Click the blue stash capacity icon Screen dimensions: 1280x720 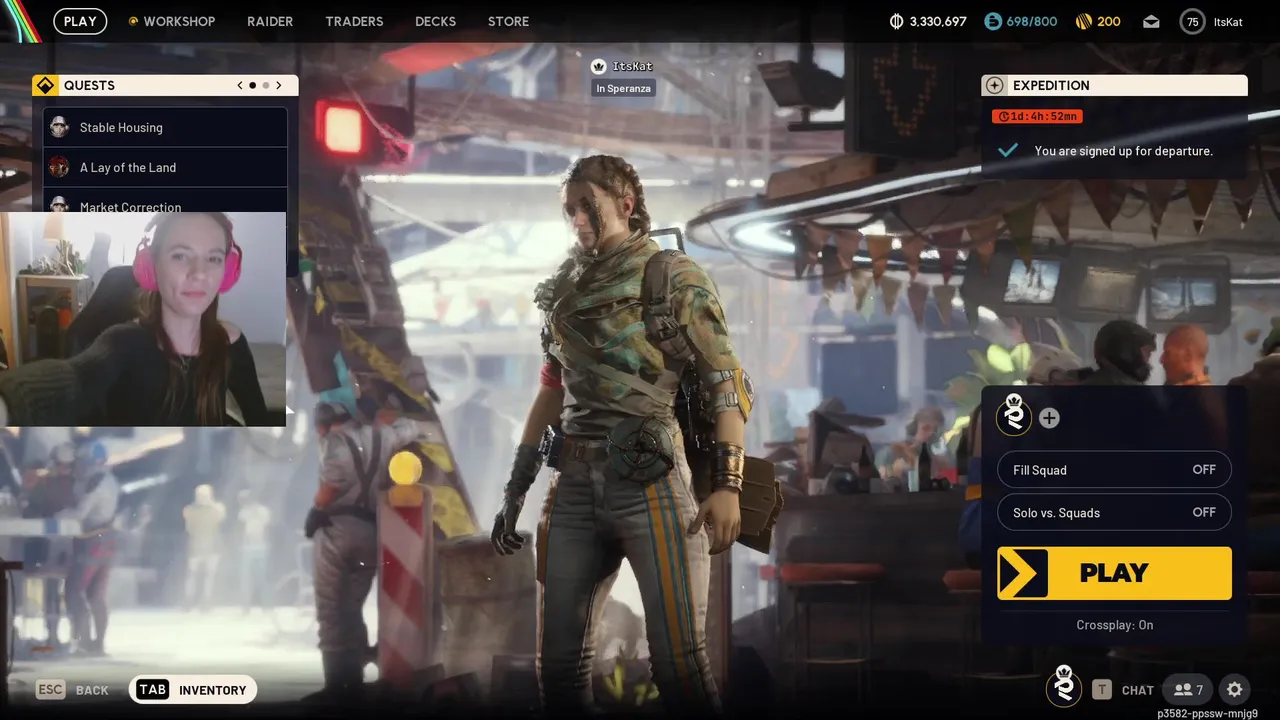point(993,21)
